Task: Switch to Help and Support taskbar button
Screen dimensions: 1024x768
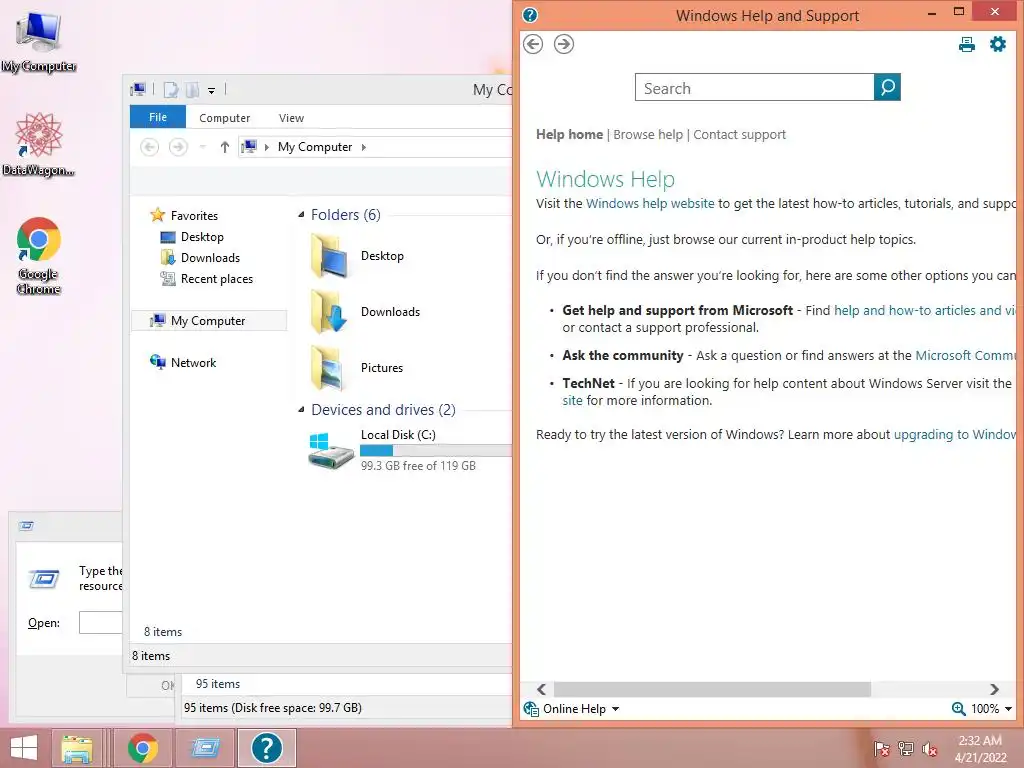Action: coord(266,748)
